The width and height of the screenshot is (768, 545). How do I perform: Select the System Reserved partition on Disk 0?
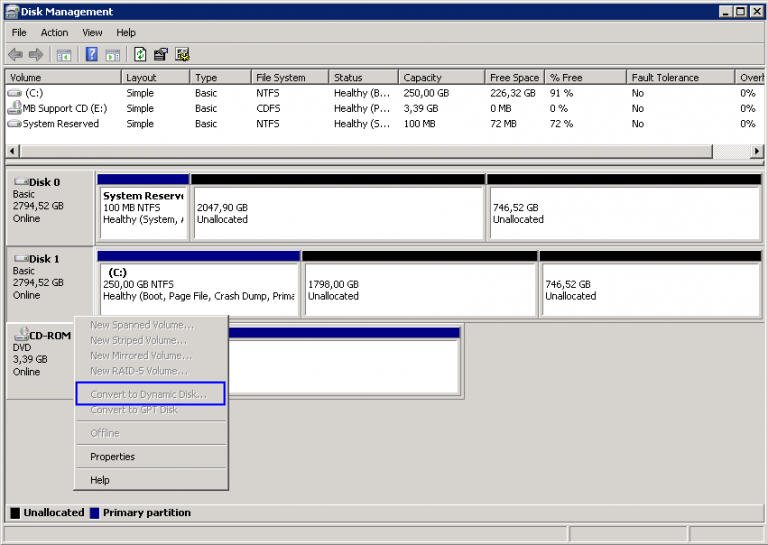142,208
